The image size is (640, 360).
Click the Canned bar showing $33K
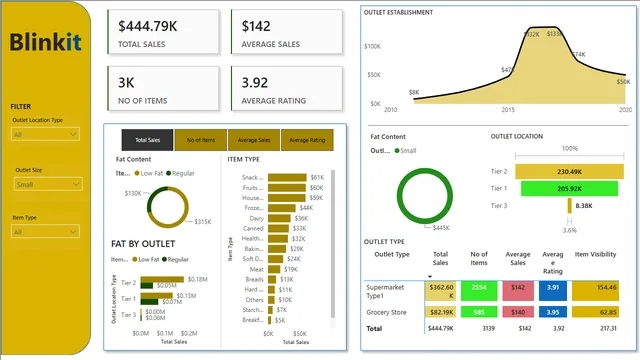[278, 229]
